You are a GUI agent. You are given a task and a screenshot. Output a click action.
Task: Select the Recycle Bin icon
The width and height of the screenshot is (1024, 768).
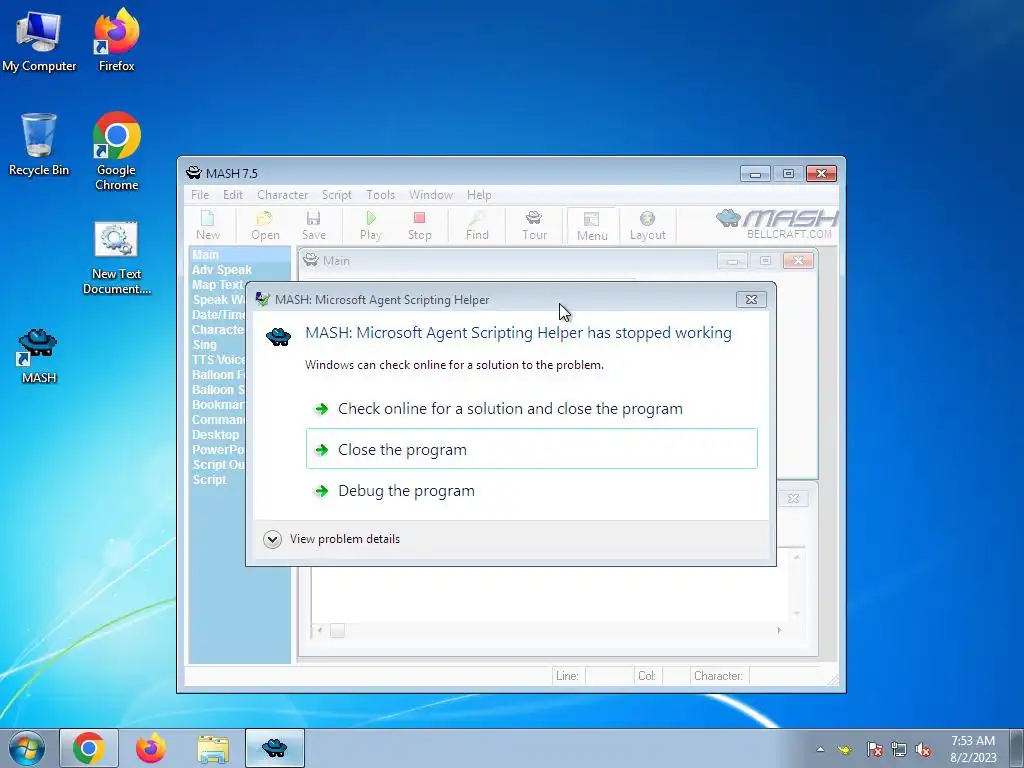coord(39,144)
